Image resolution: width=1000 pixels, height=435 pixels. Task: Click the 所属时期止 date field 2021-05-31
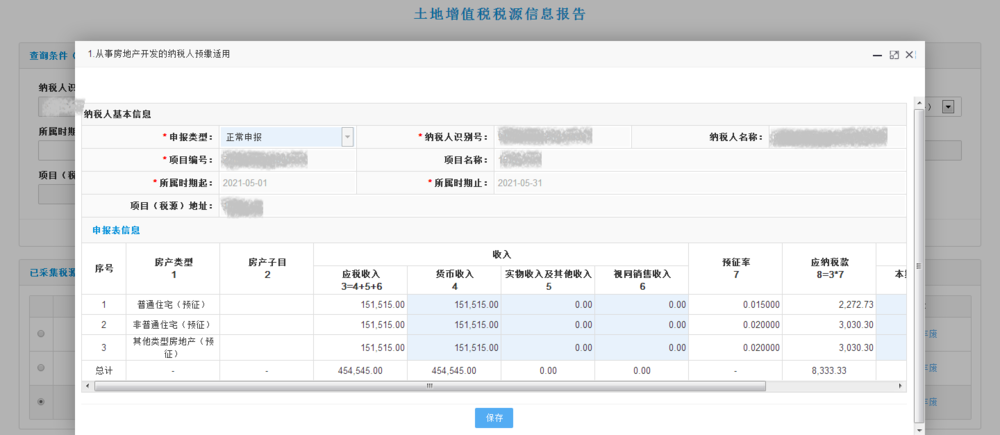pos(699,183)
